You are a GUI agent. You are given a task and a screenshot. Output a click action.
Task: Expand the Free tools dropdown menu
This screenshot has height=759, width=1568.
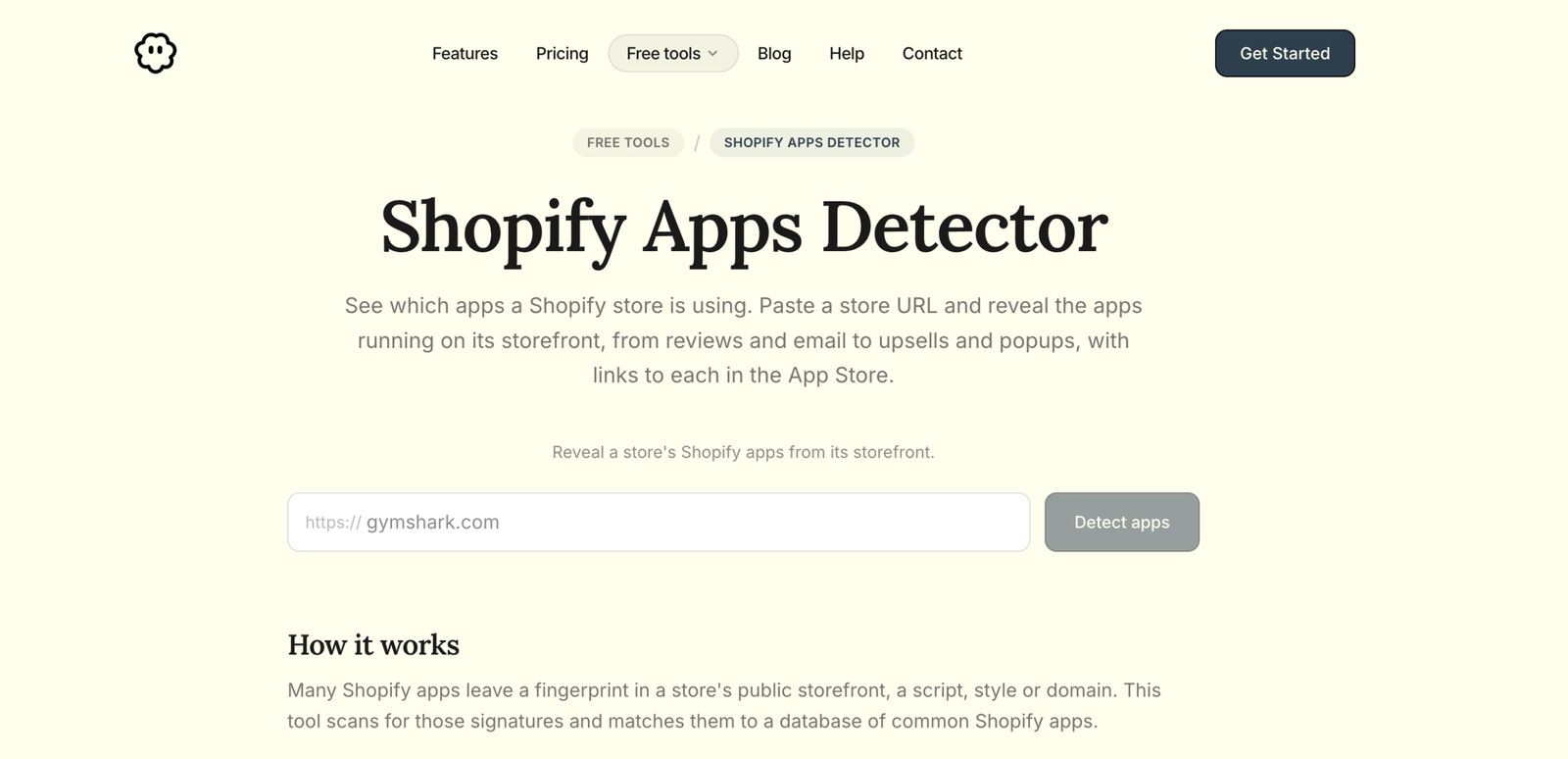(672, 54)
